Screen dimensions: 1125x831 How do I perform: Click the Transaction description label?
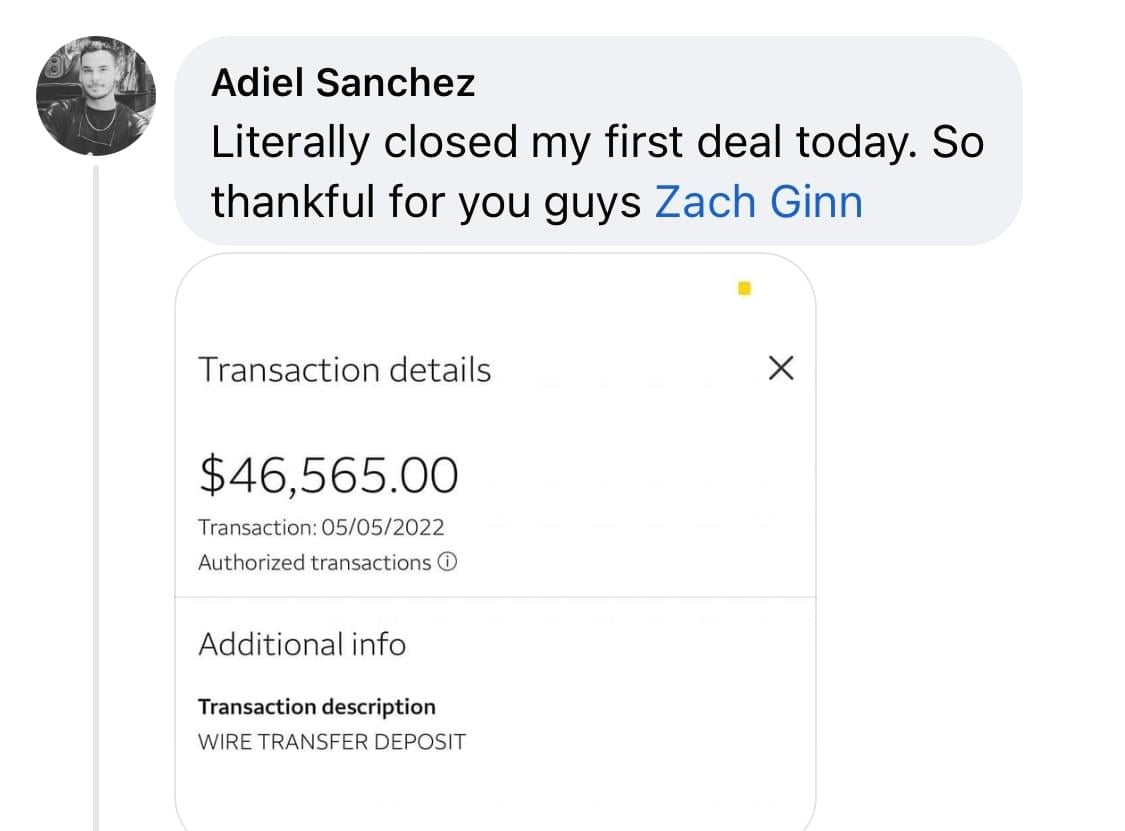[316, 707]
